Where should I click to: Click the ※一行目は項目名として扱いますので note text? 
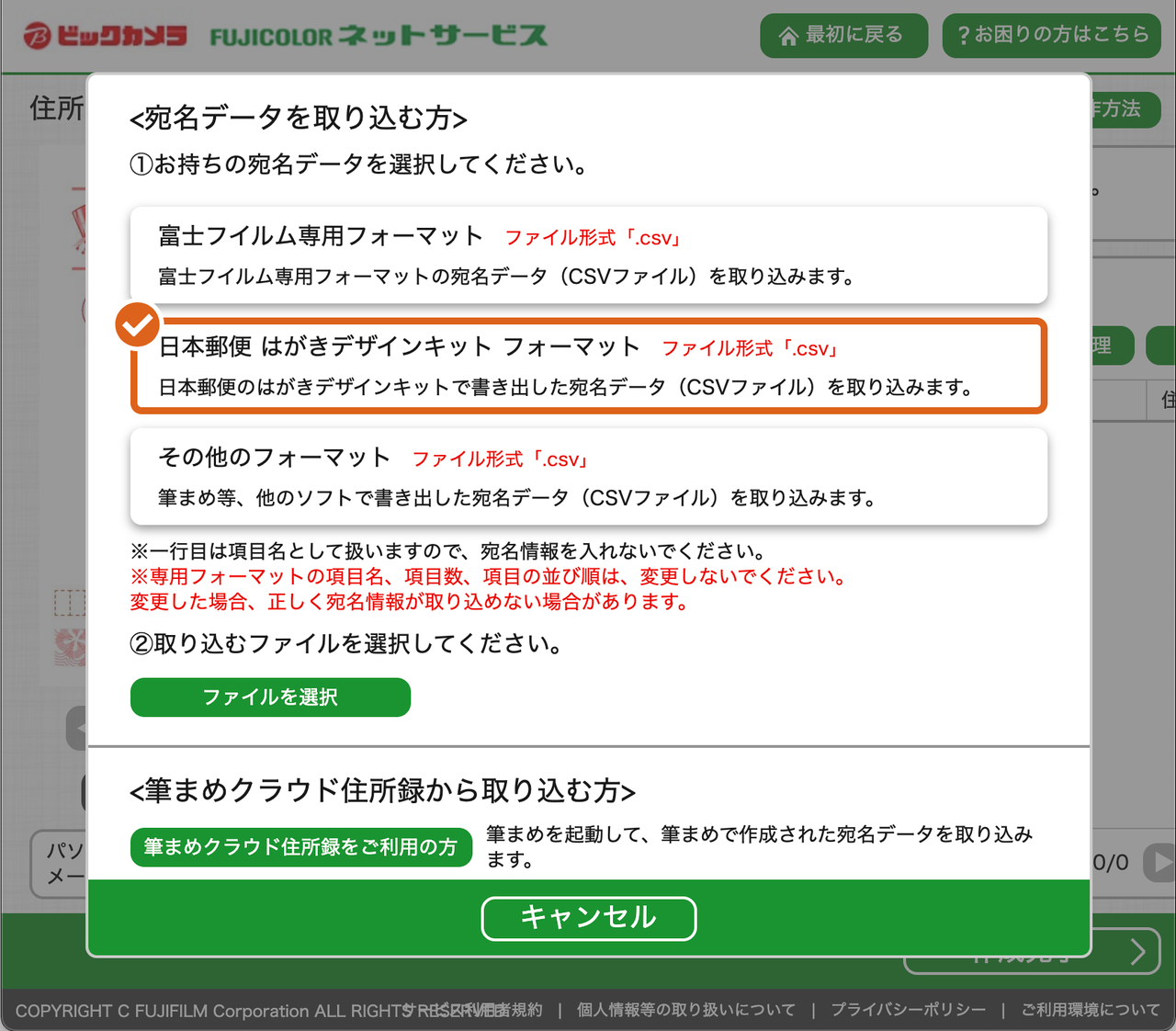tap(448, 551)
